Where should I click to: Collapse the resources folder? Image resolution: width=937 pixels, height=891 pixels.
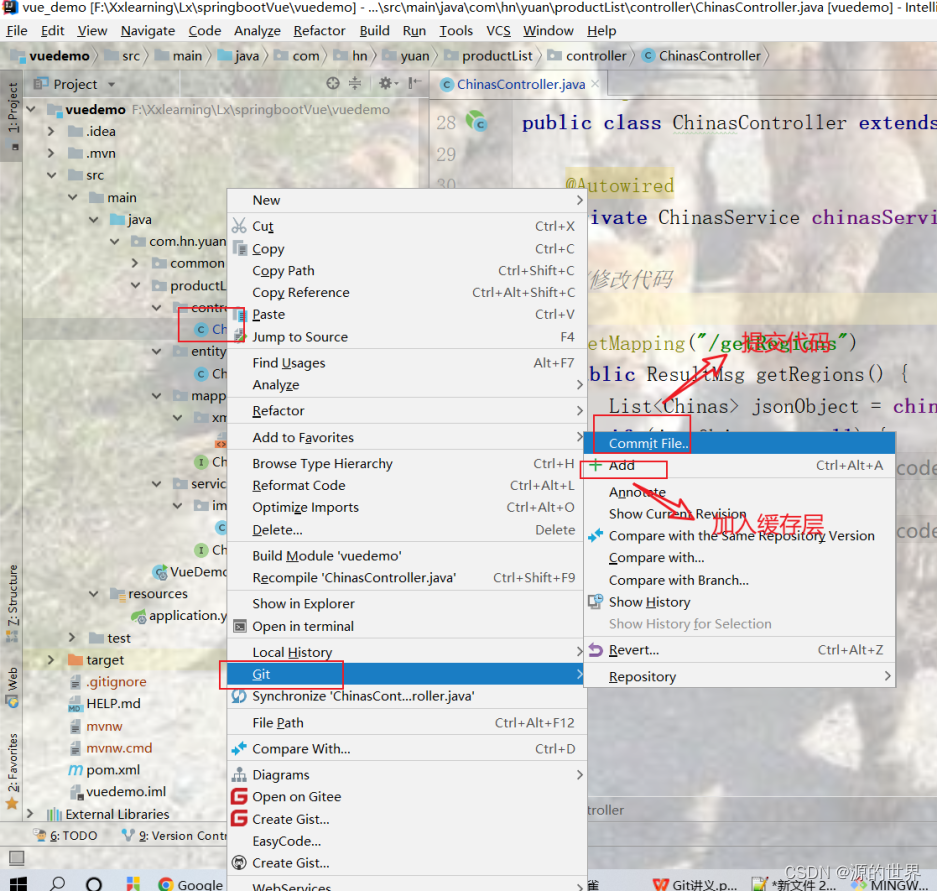coord(94,593)
